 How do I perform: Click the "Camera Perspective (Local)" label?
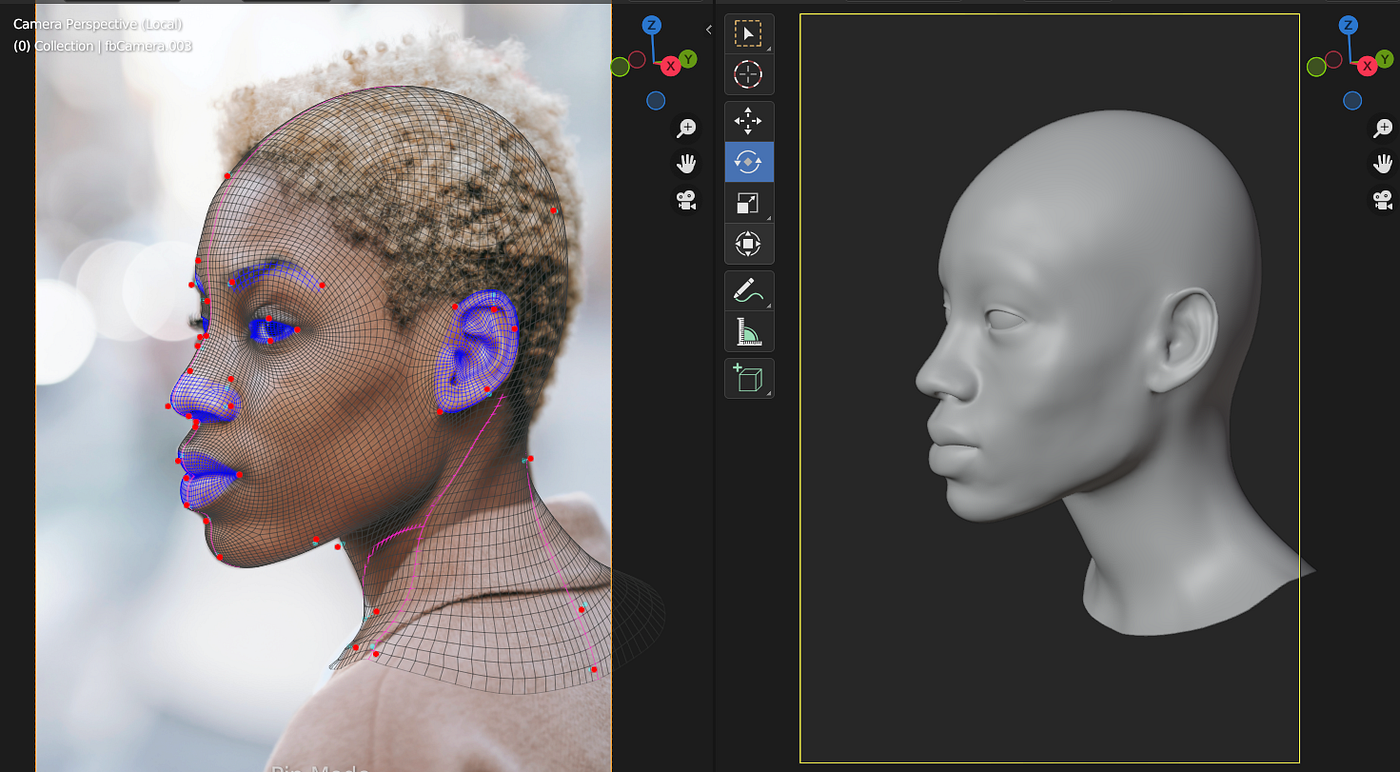98,24
